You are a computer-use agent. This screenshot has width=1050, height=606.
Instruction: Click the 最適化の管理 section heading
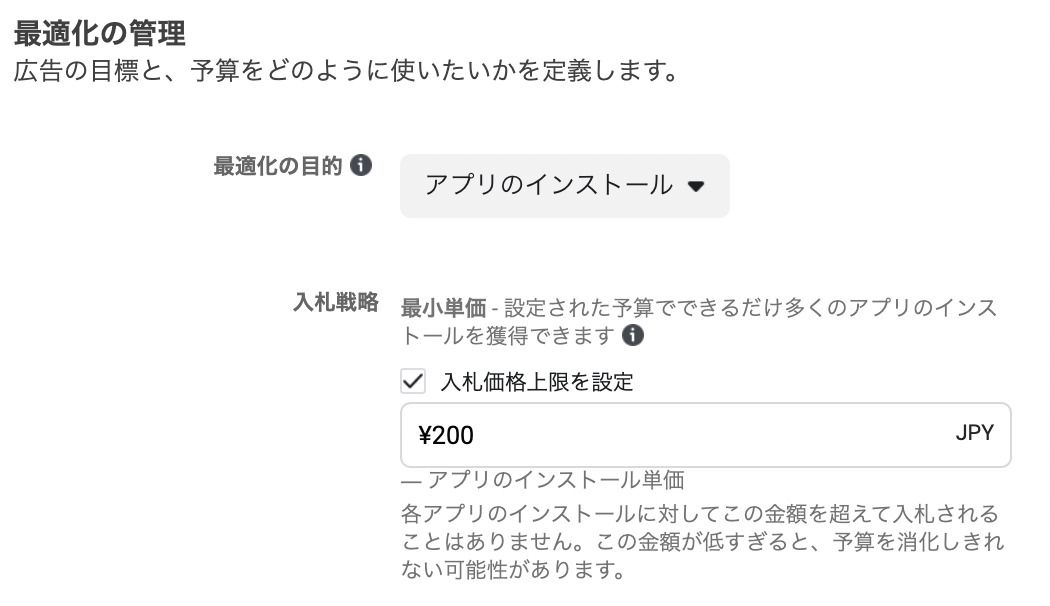(x=99, y=34)
